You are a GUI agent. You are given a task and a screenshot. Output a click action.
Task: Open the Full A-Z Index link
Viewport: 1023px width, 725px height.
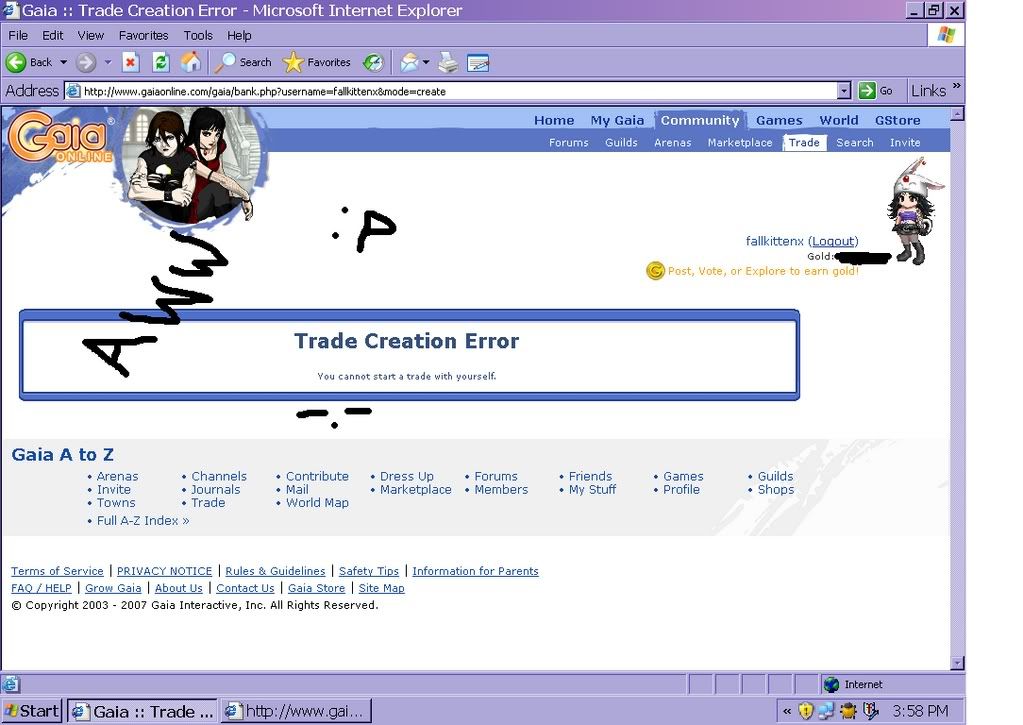tap(143, 521)
